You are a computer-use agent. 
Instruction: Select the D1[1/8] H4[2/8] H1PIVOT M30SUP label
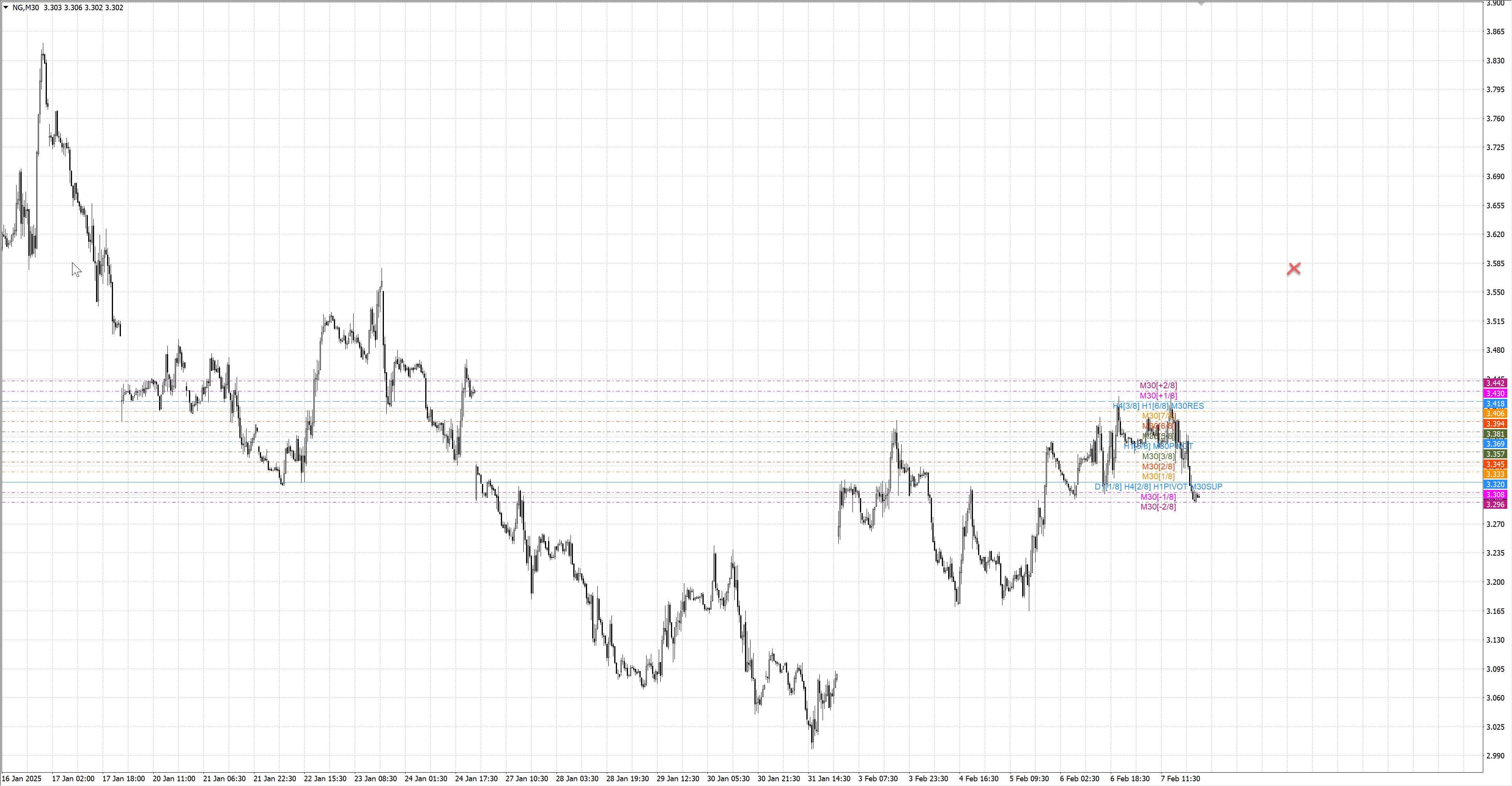coord(1158,487)
